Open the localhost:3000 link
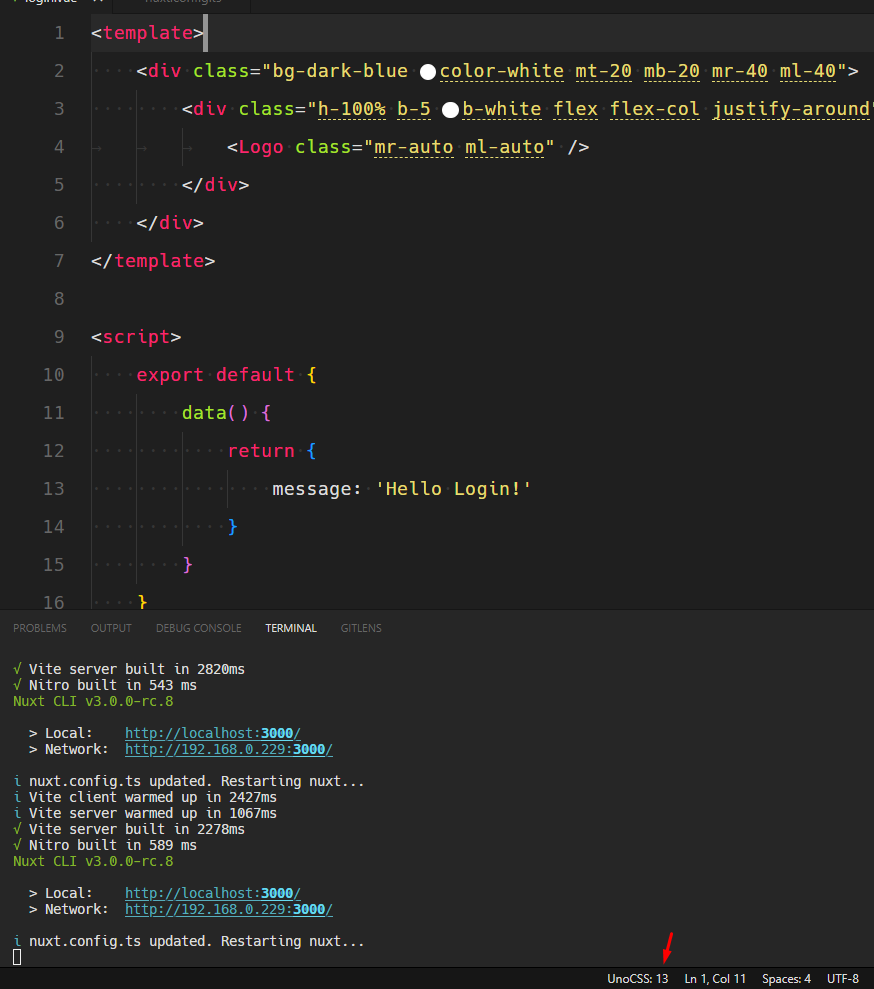The width and height of the screenshot is (874, 989). pos(212,733)
